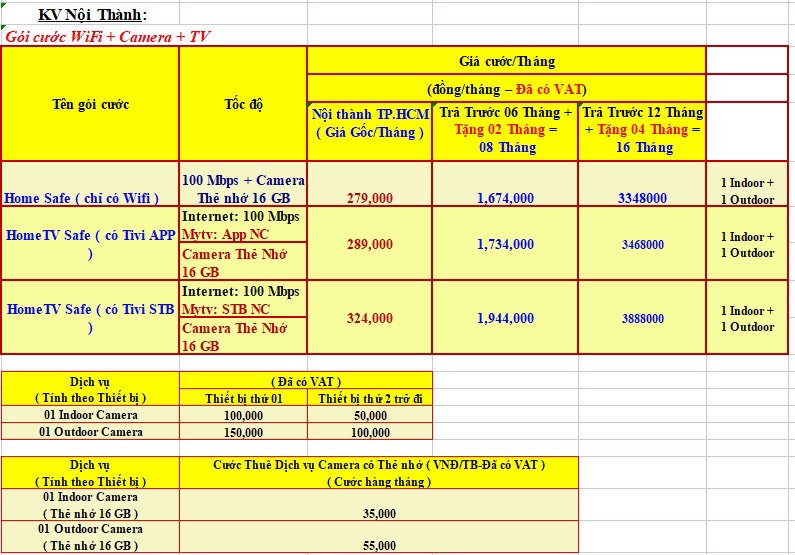This screenshot has height=555, width=795.
Task: Click the '01 Outdoor Camera' row label
Action: [90, 431]
